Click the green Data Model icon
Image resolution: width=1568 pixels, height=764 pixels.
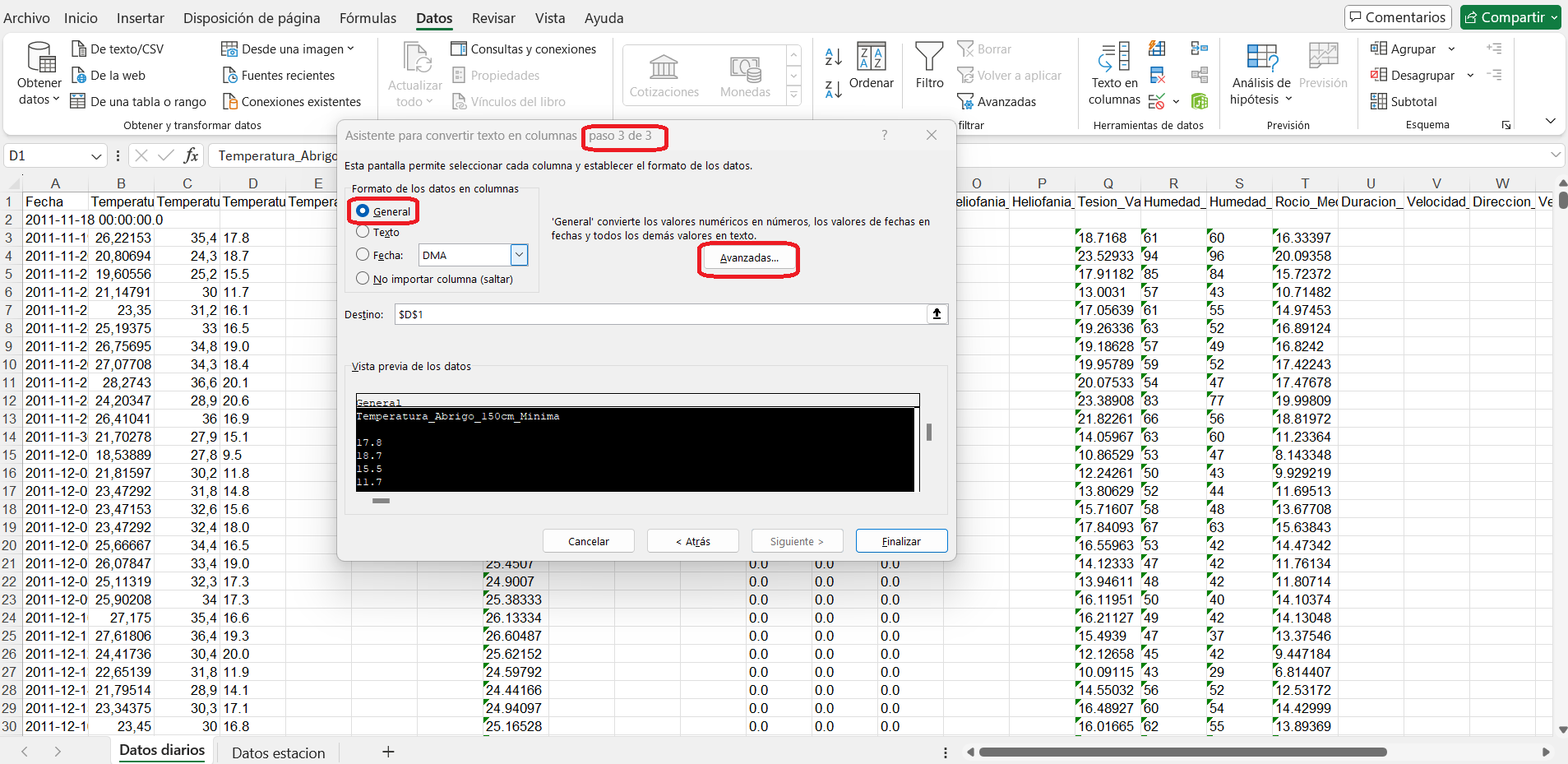click(x=1200, y=101)
